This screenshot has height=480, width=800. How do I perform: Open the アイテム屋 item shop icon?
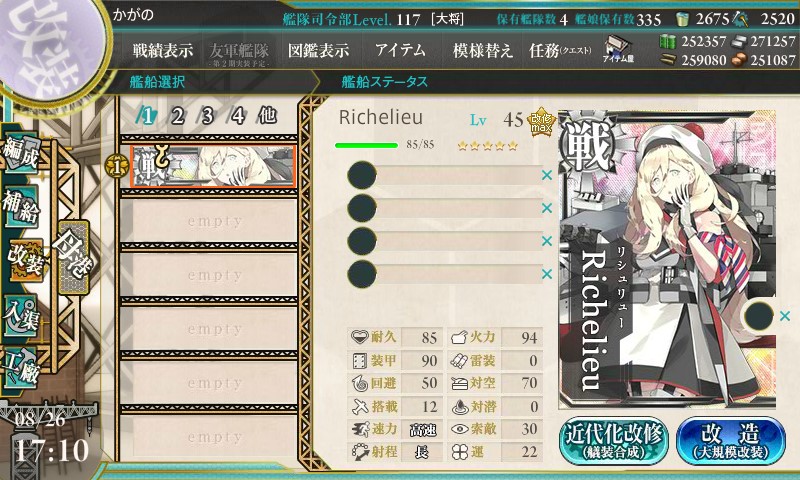pyautogui.click(x=618, y=49)
